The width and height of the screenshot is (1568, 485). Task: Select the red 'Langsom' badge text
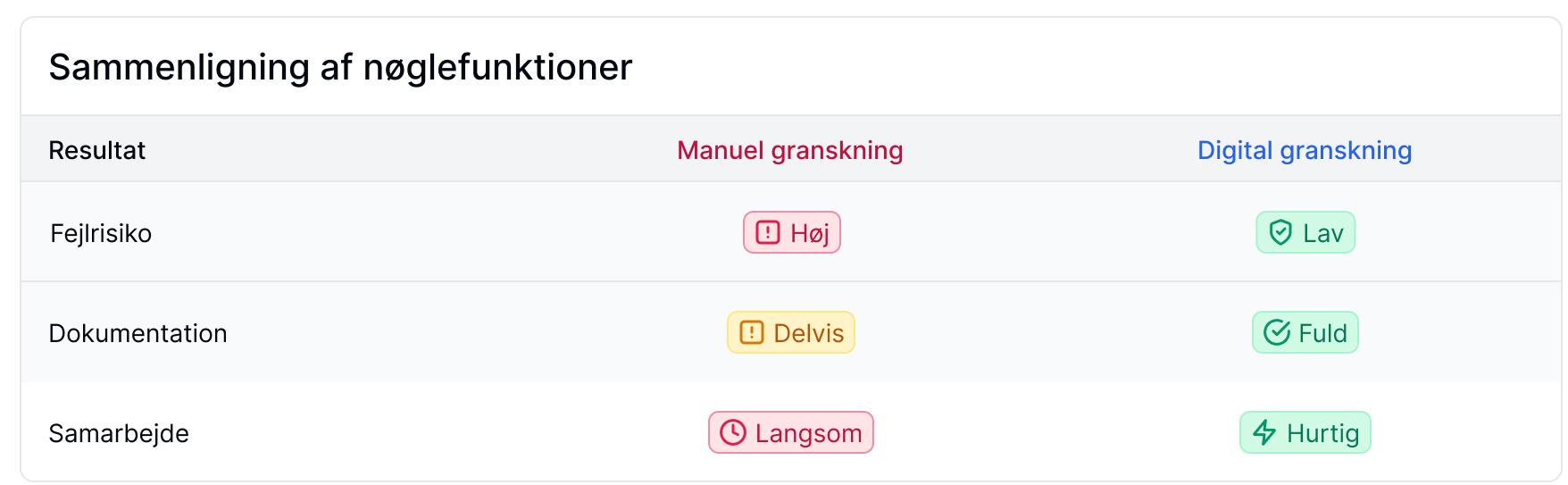click(808, 434)
